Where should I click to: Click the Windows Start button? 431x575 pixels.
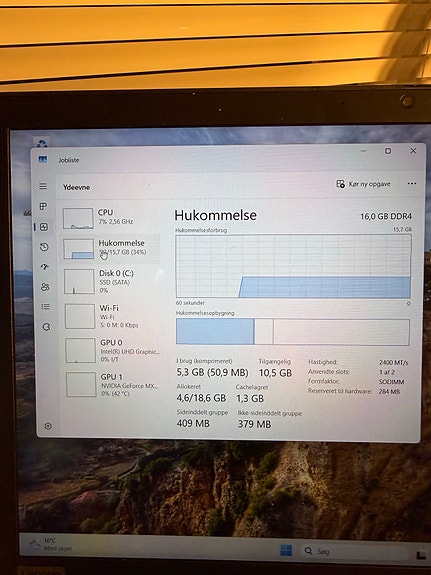286,550
